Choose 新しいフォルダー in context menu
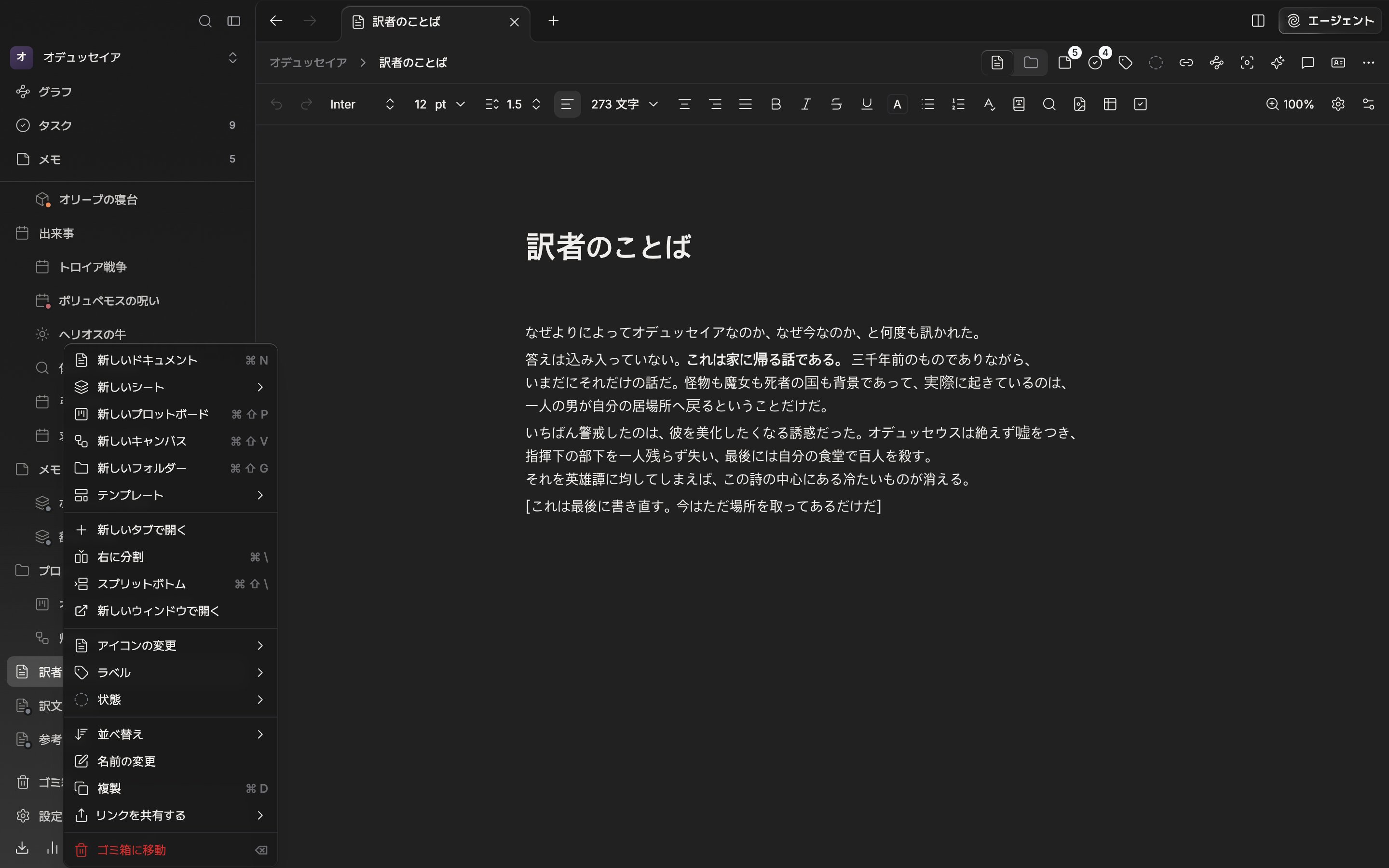 [x=170, y=468]
